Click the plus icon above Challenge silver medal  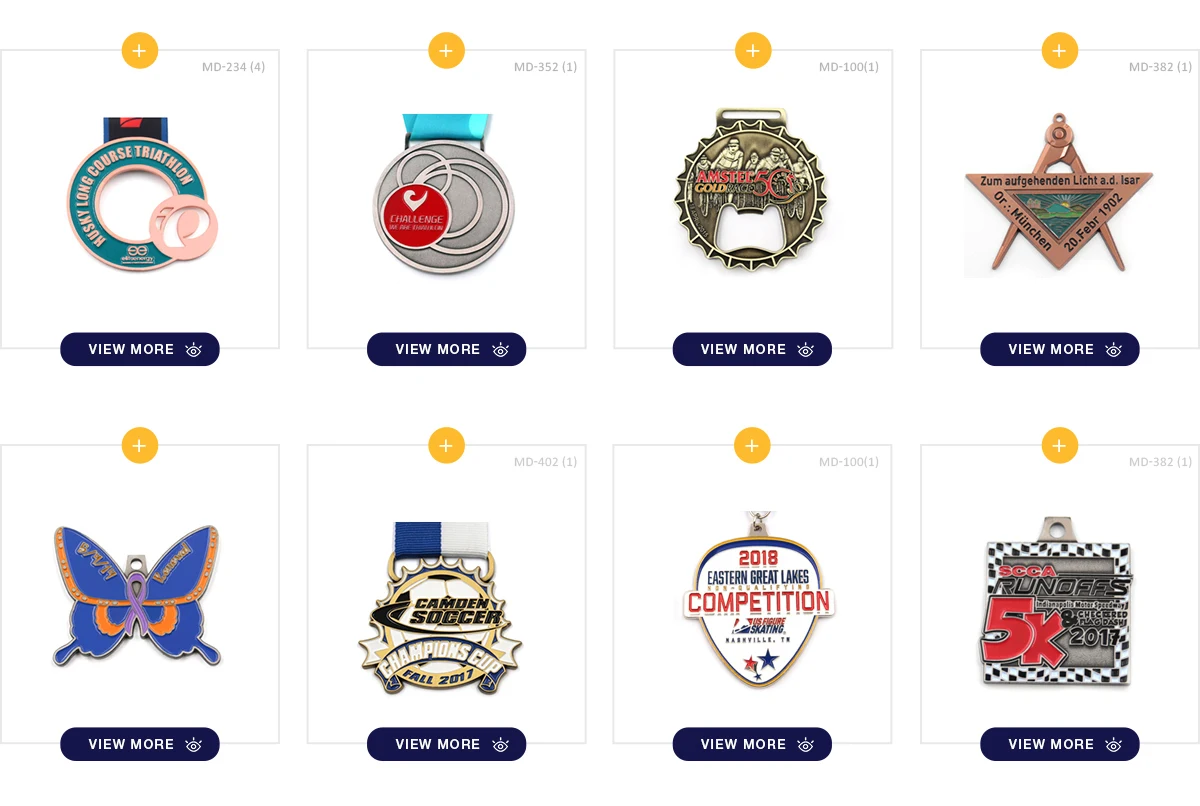coord(446,50)
